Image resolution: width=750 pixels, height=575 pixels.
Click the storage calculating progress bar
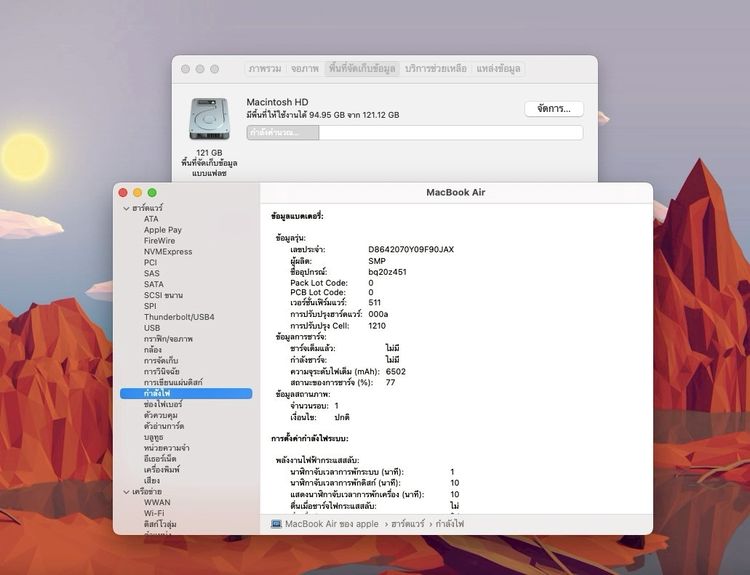point(415,133)
